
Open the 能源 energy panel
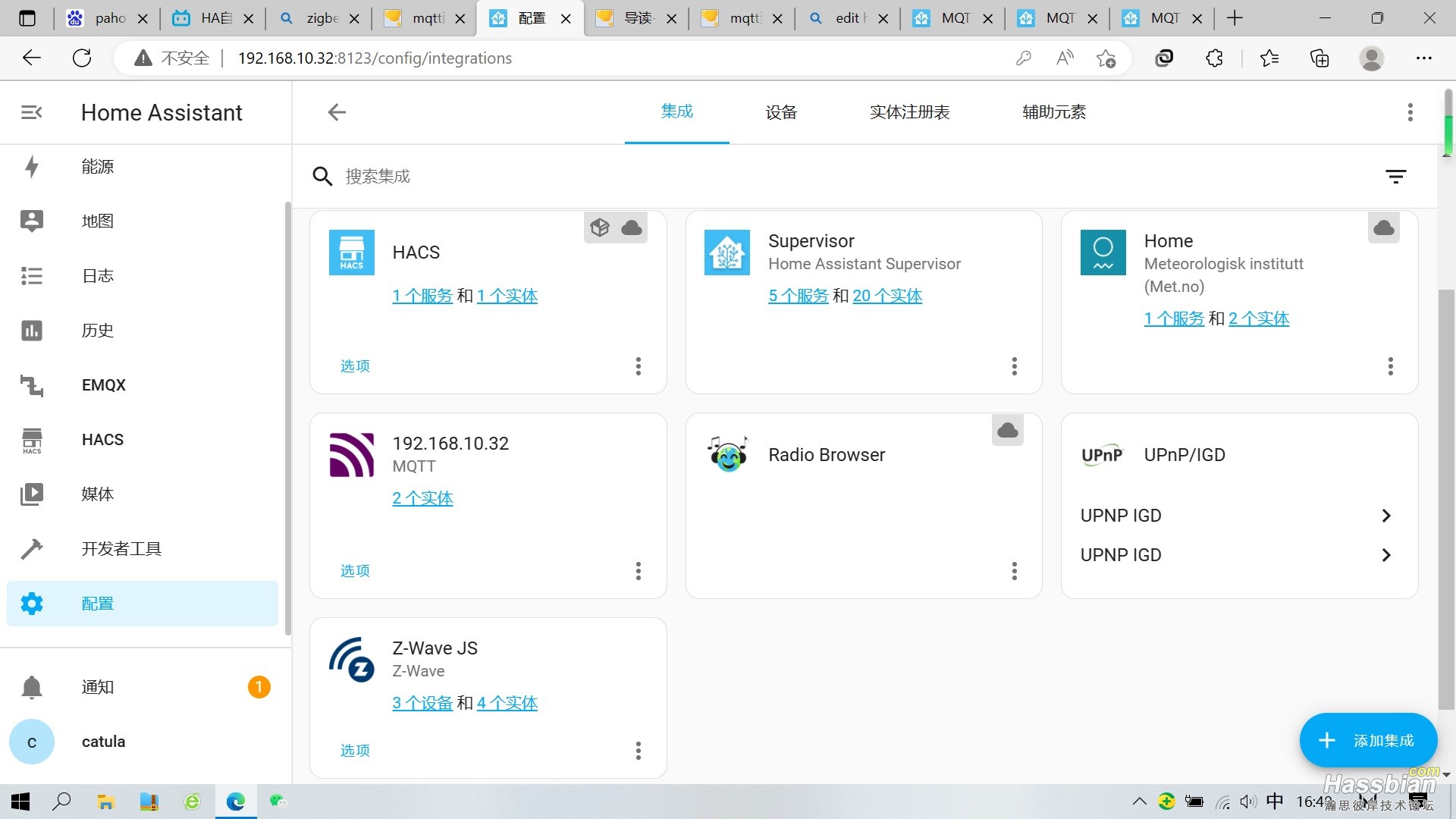143,167
